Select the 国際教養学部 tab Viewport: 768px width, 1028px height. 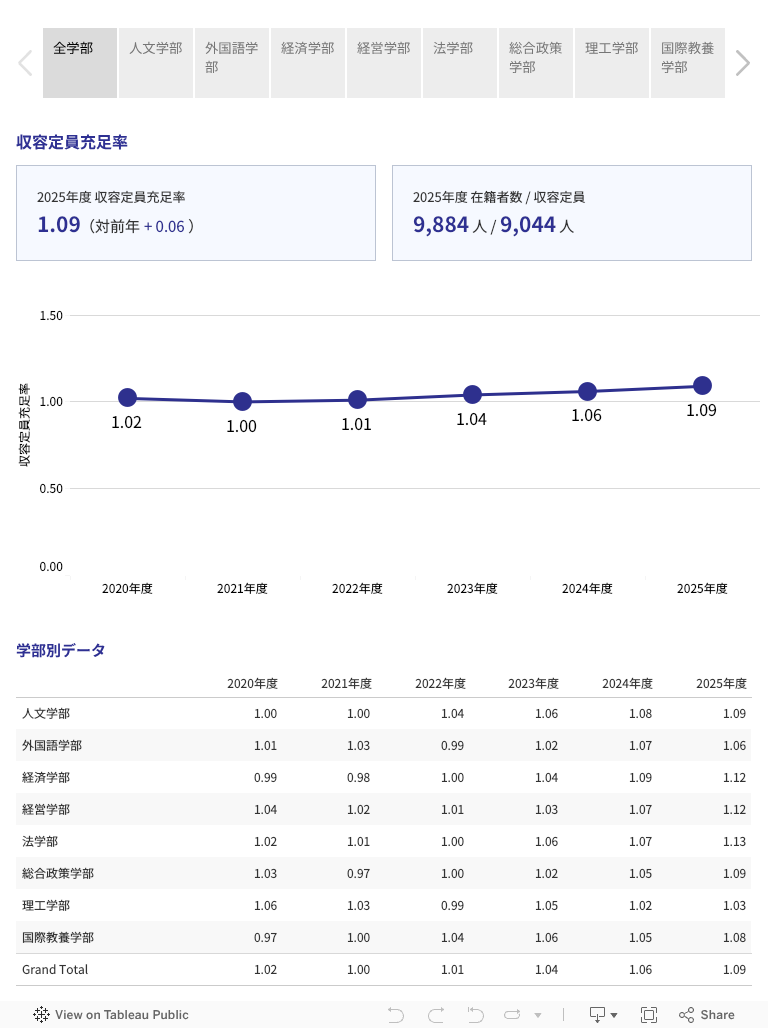688,63
